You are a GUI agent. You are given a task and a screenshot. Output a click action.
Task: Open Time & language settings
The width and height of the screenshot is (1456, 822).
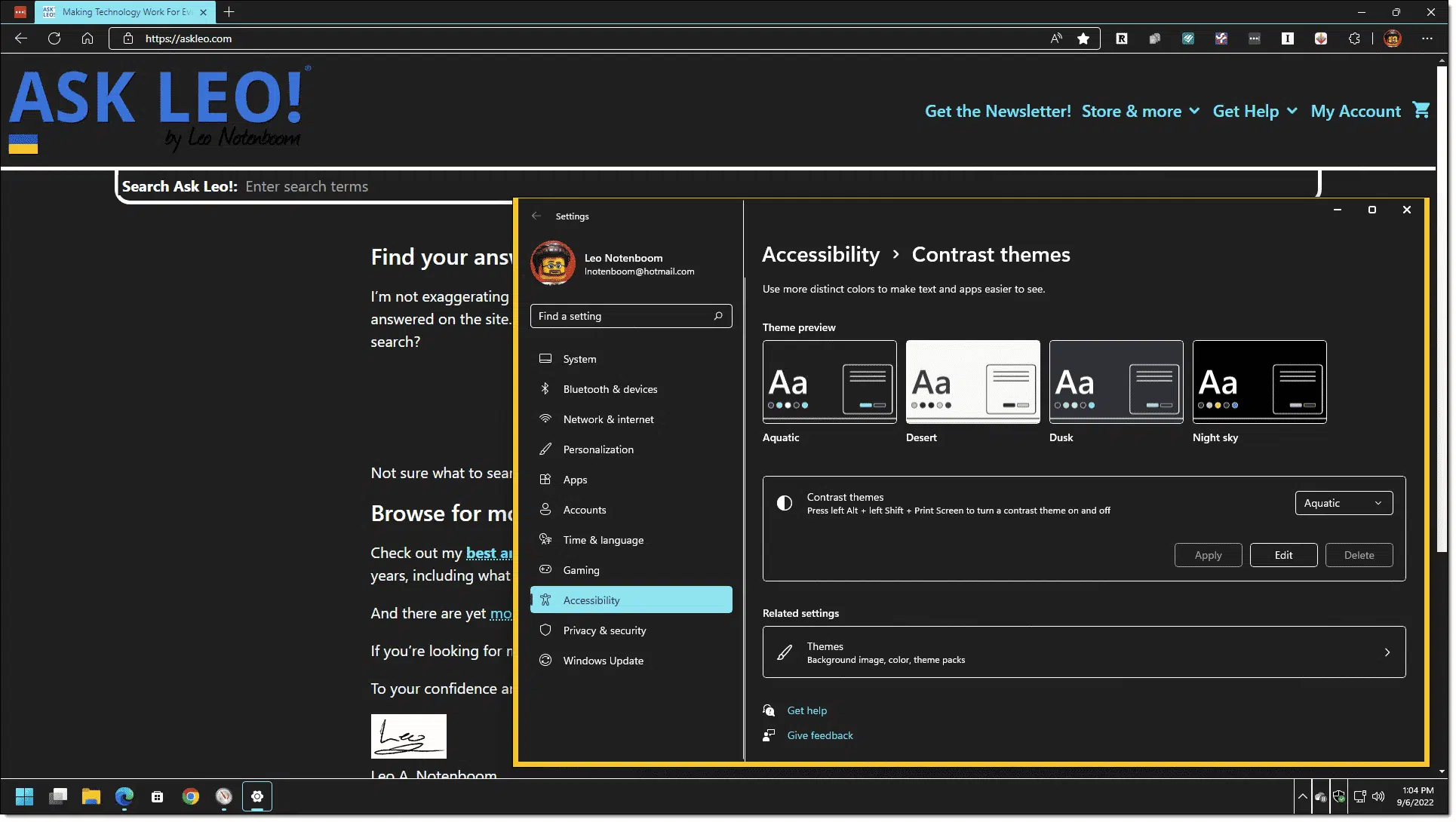click(631, 540)
